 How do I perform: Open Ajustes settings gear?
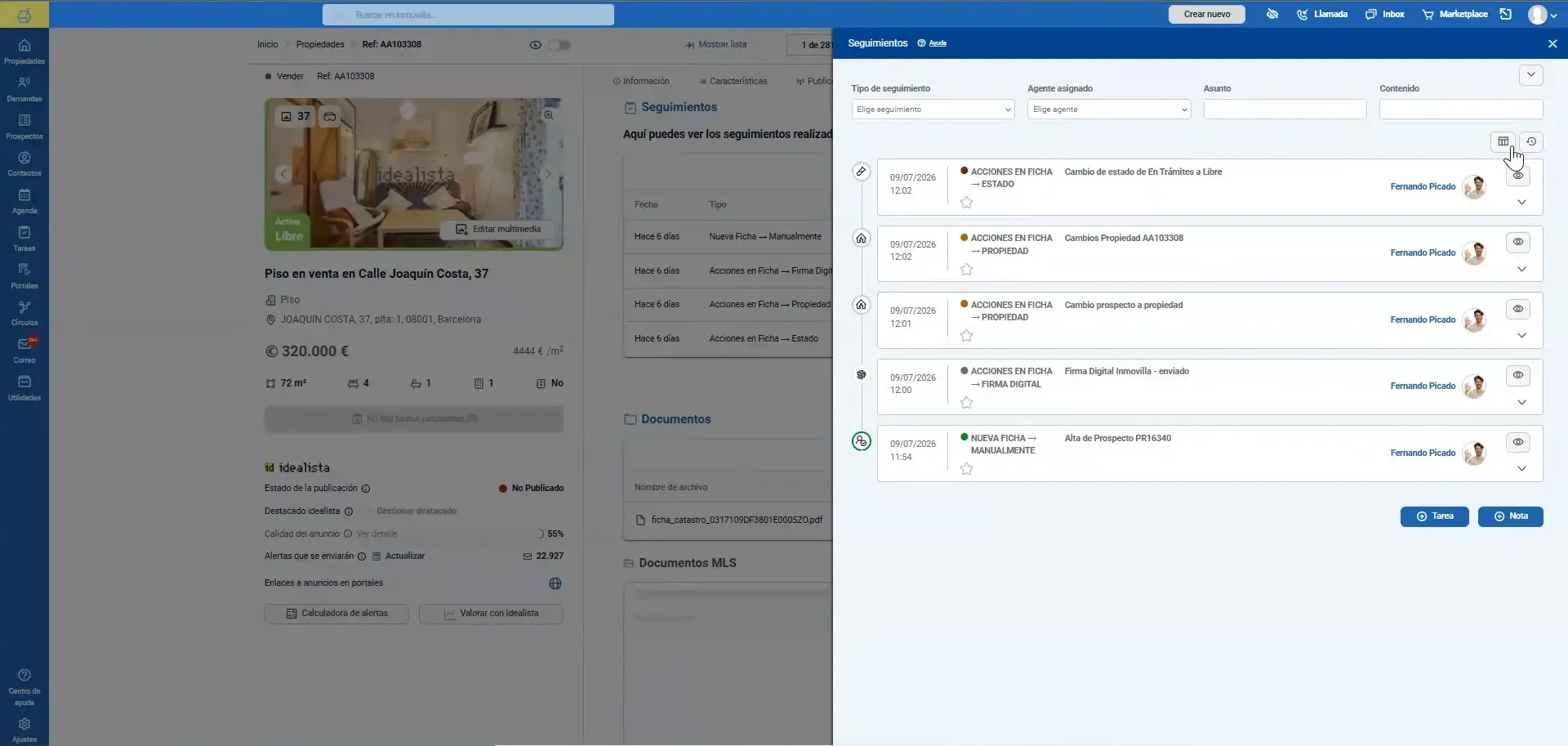click(24, 730)
